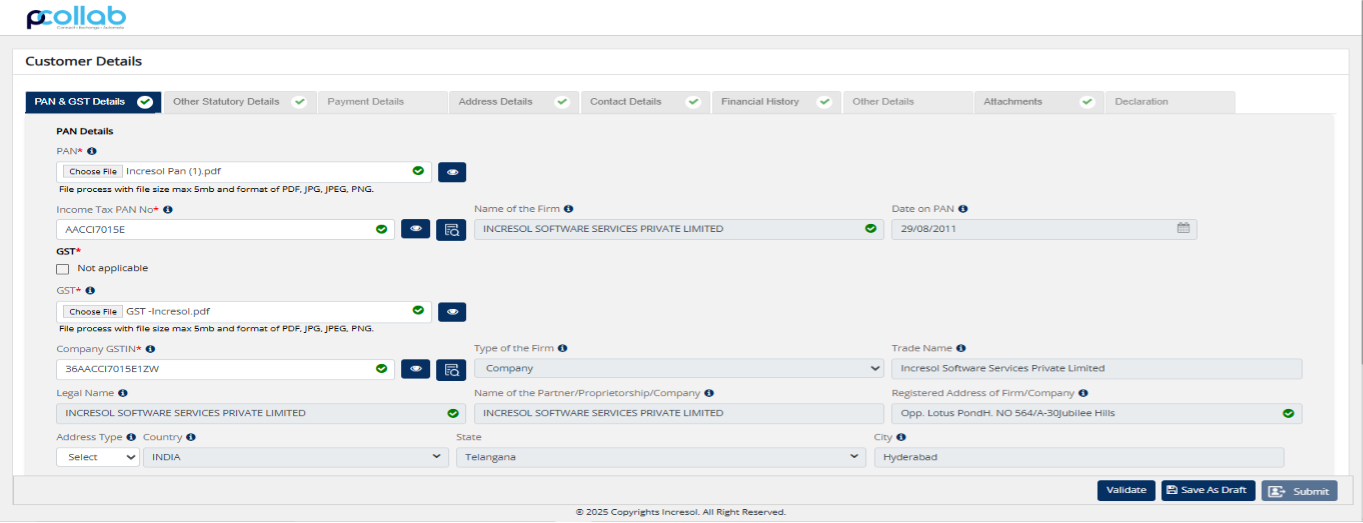This screenshot has height=523, width=1363.
Task: Open the Attachments tab
Action: point(1039,102)
